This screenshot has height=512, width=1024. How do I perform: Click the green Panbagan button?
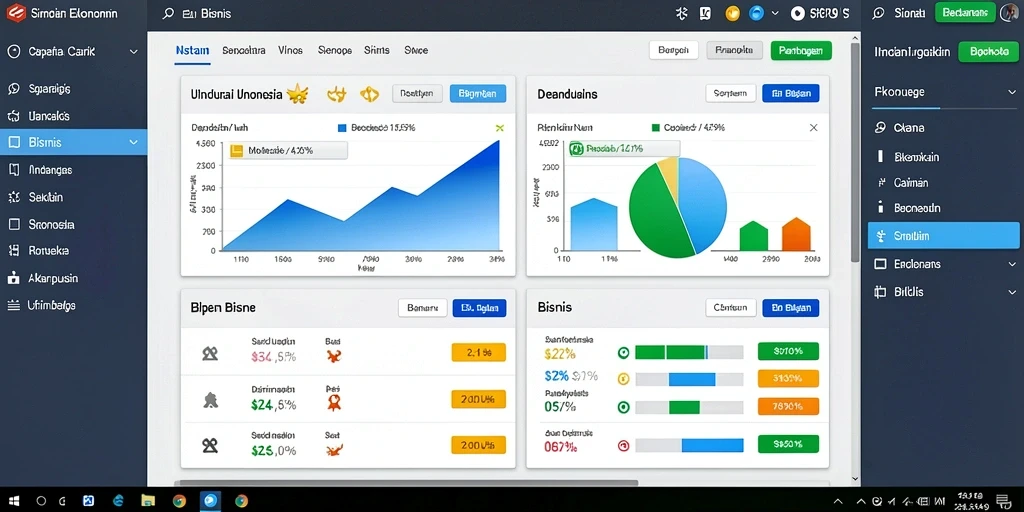[801, 50]
